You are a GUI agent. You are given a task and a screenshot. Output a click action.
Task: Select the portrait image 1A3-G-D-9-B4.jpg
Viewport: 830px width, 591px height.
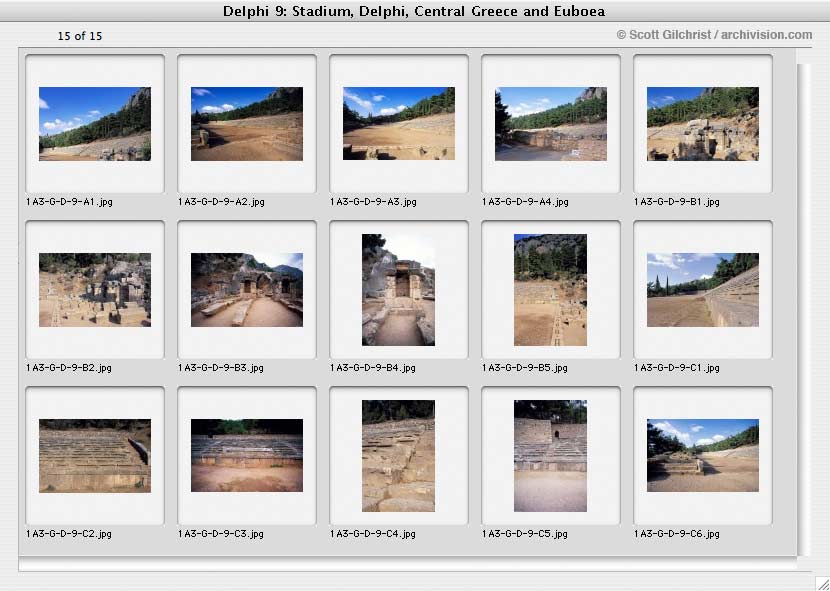tap(399, 290)
